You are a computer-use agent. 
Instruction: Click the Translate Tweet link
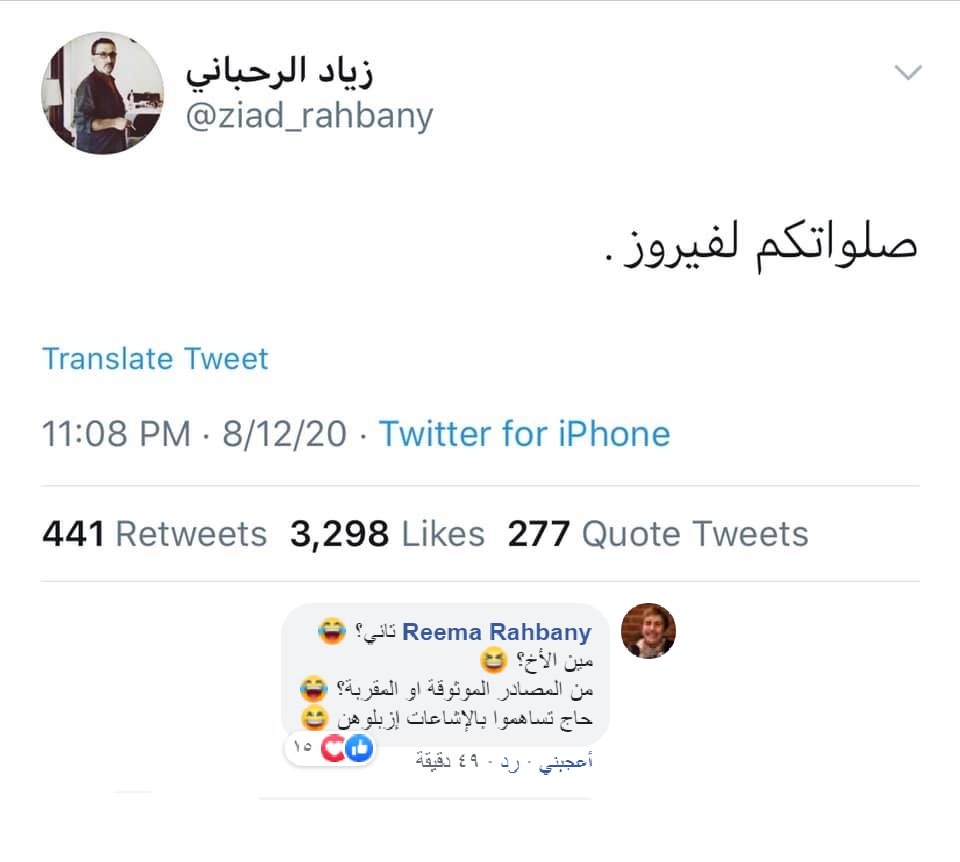pos(155,359)
